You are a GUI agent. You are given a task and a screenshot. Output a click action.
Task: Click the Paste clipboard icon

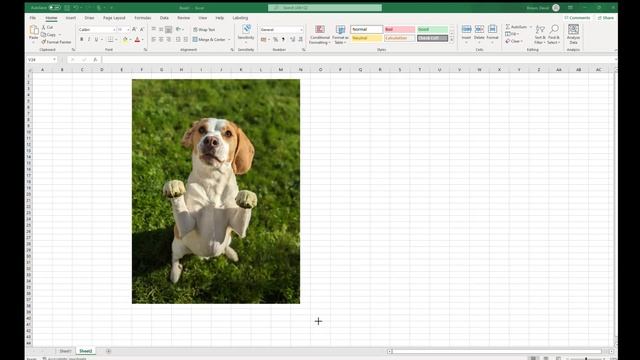(x=33, y=29)
